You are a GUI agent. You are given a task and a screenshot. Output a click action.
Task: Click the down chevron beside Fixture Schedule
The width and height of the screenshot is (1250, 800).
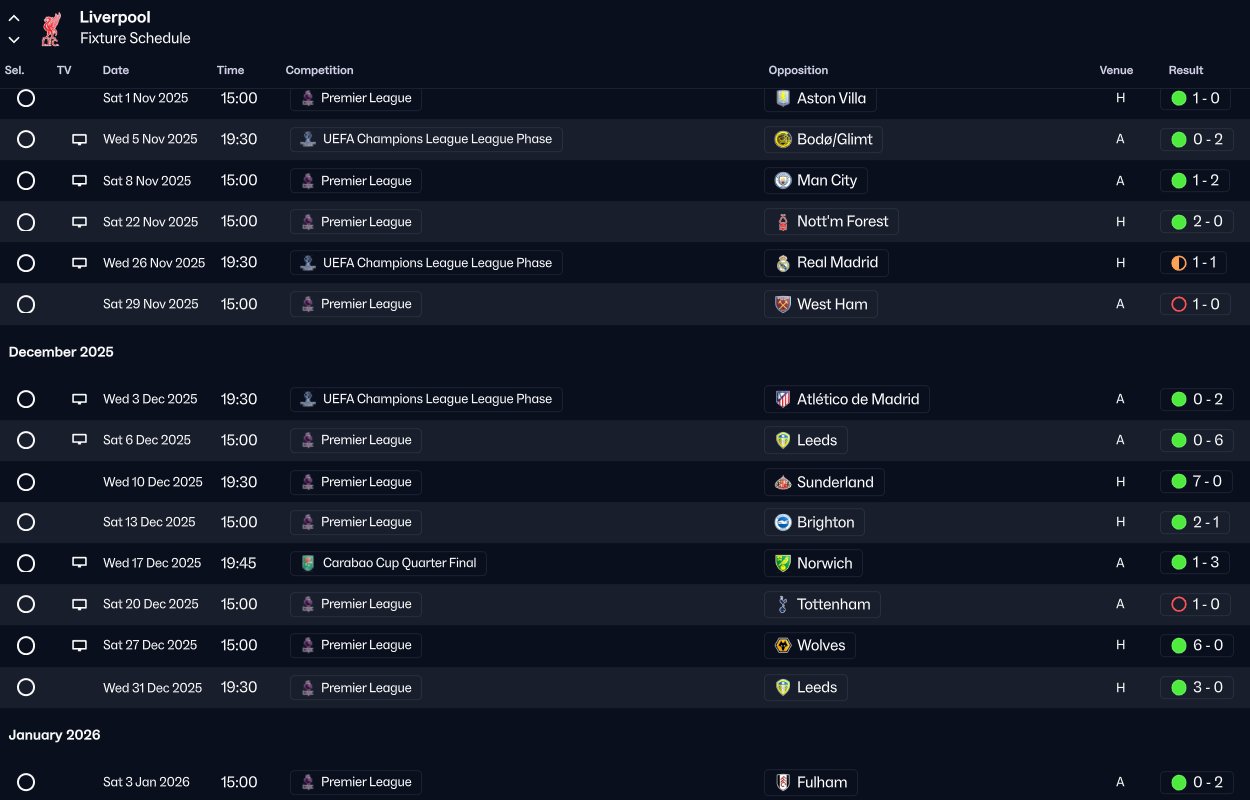[x=14, y=40]
